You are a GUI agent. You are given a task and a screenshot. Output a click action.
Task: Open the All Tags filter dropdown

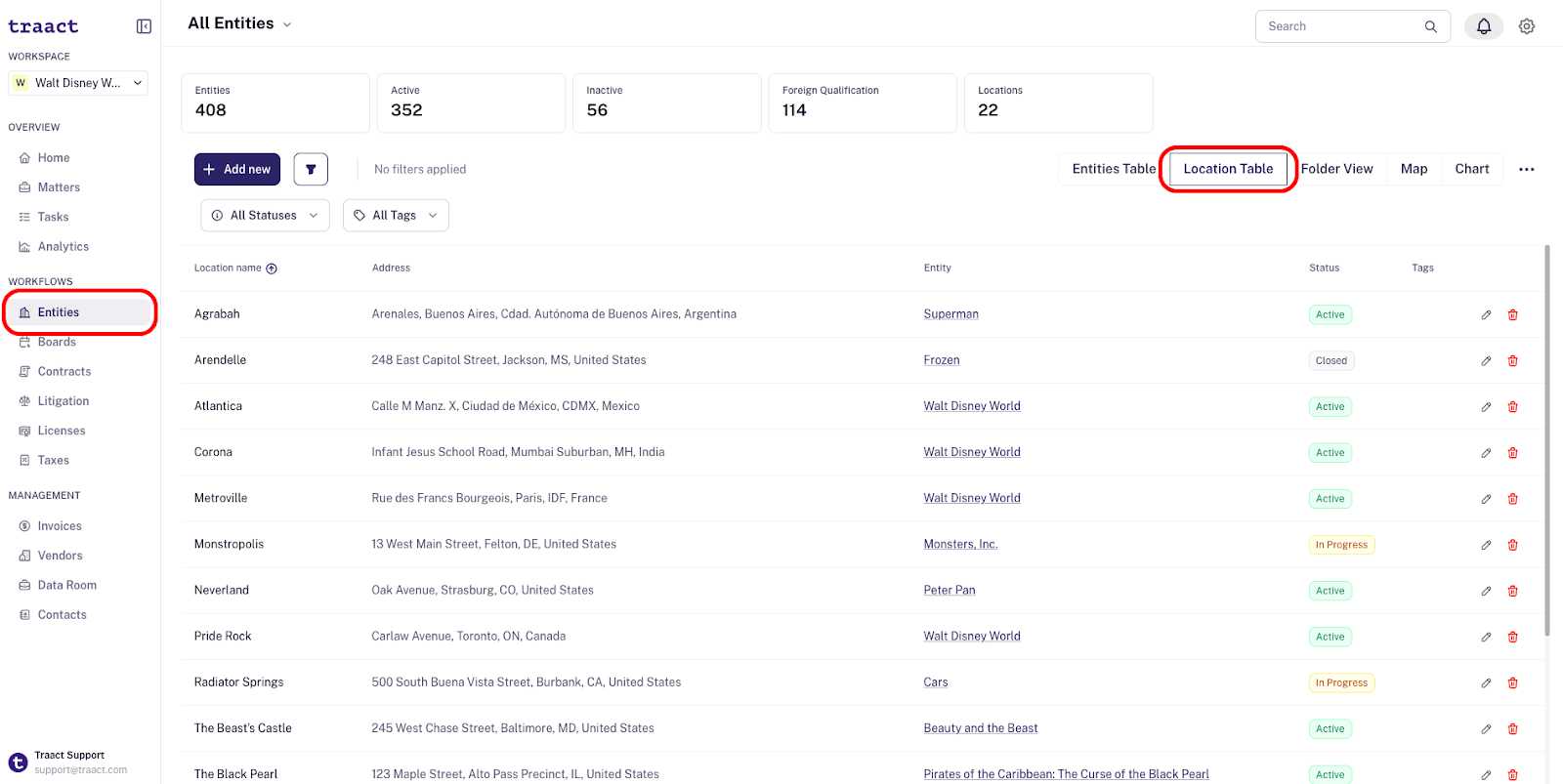click(x=396, y=216)
